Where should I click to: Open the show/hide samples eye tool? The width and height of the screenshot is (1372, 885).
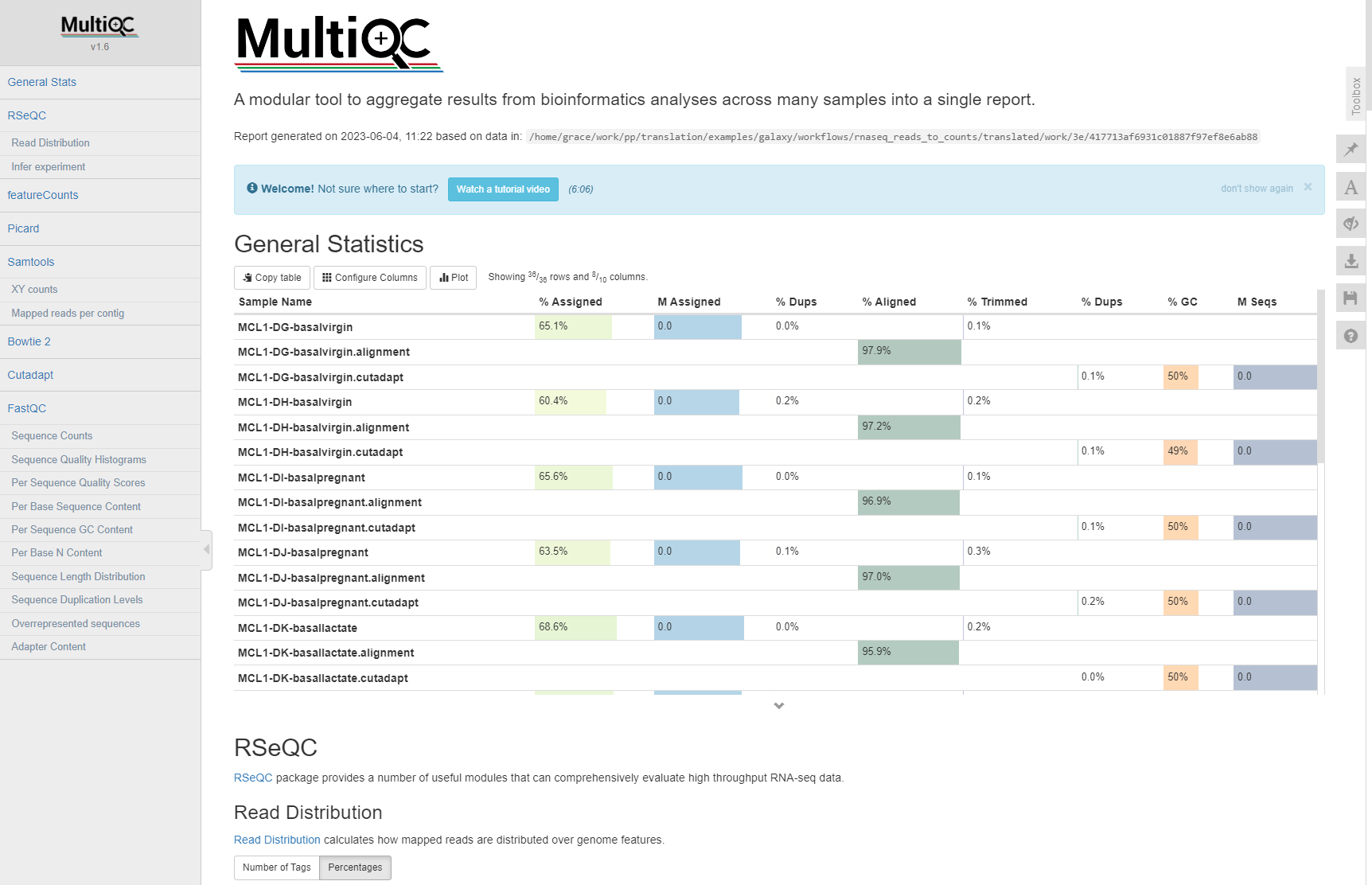(x=1351, y=224)
